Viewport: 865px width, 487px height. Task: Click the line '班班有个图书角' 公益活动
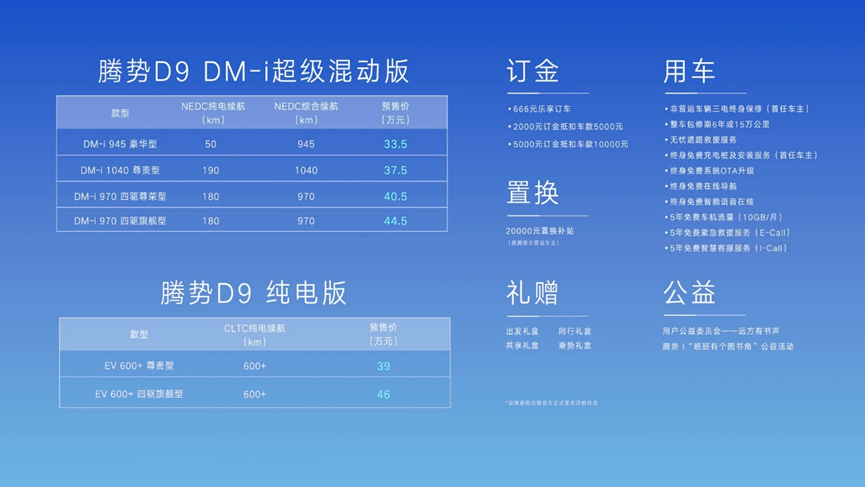(728, 346)
